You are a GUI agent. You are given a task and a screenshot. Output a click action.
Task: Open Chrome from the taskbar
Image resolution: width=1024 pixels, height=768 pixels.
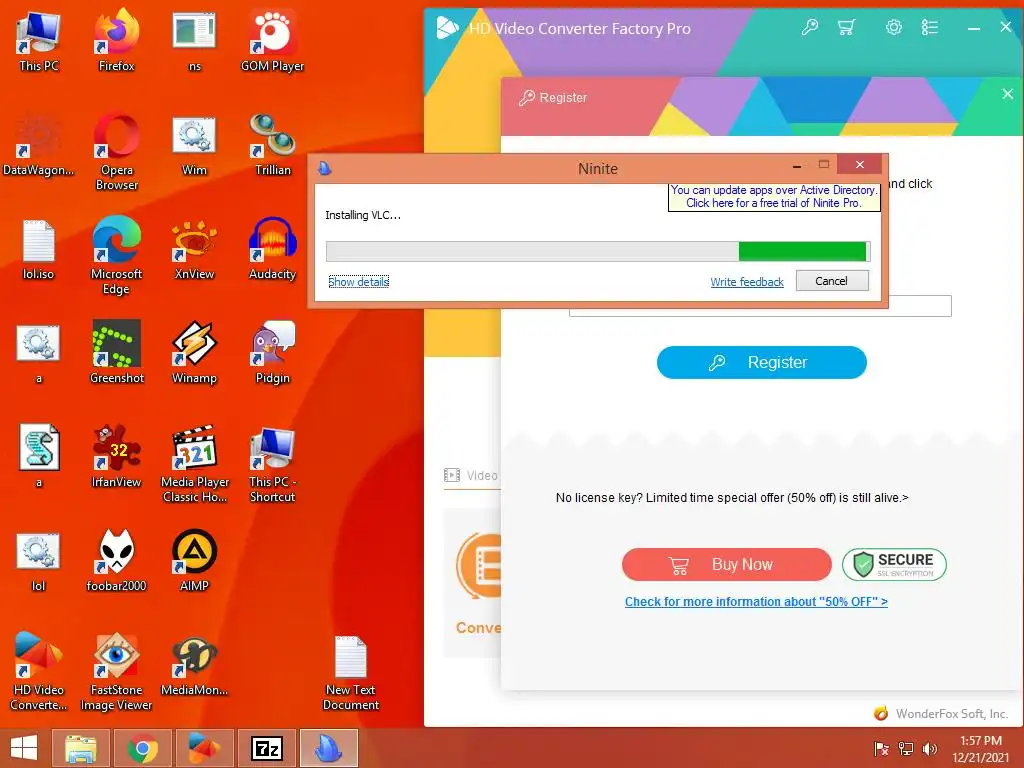coord(142,748)
